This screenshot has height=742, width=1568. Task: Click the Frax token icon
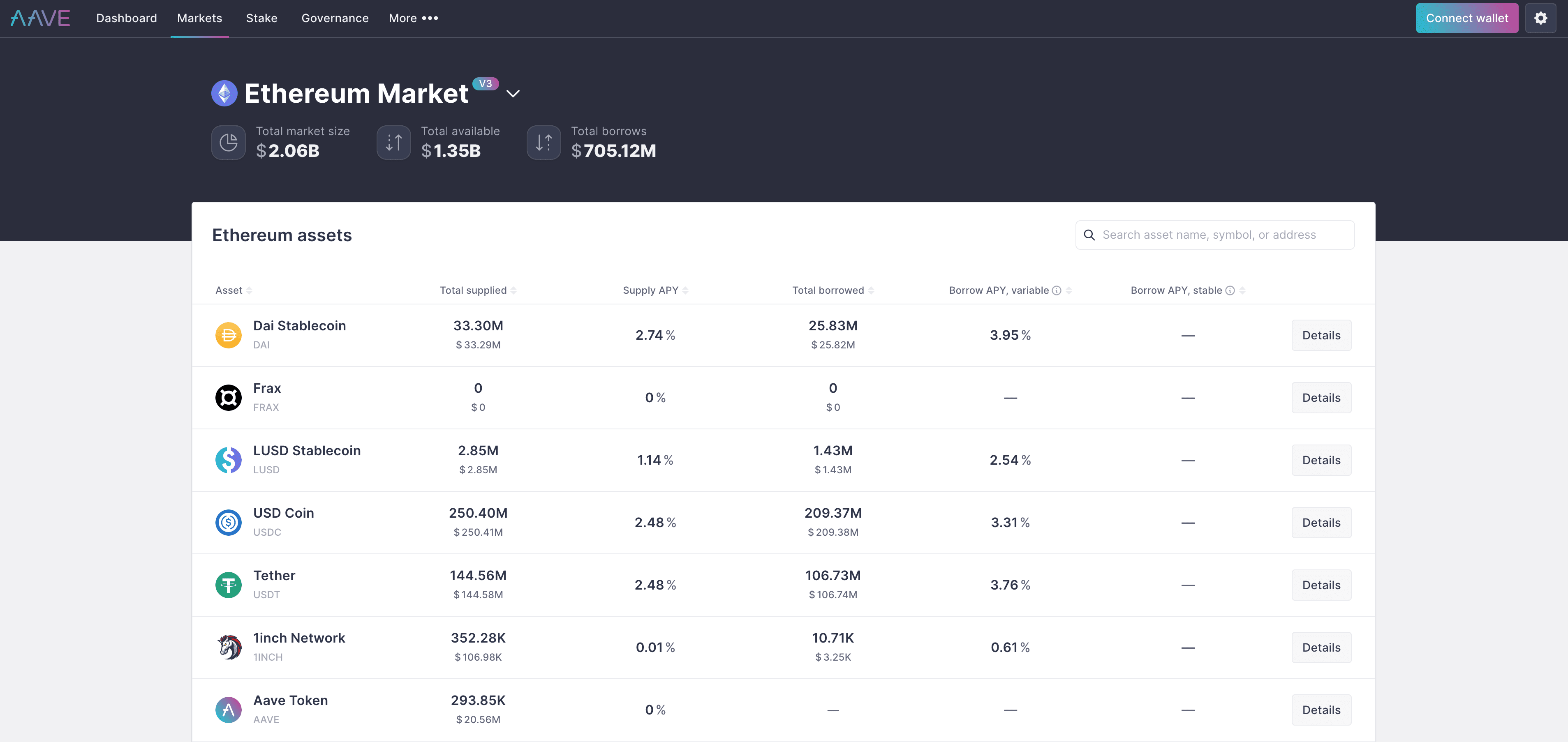[228, 397]
